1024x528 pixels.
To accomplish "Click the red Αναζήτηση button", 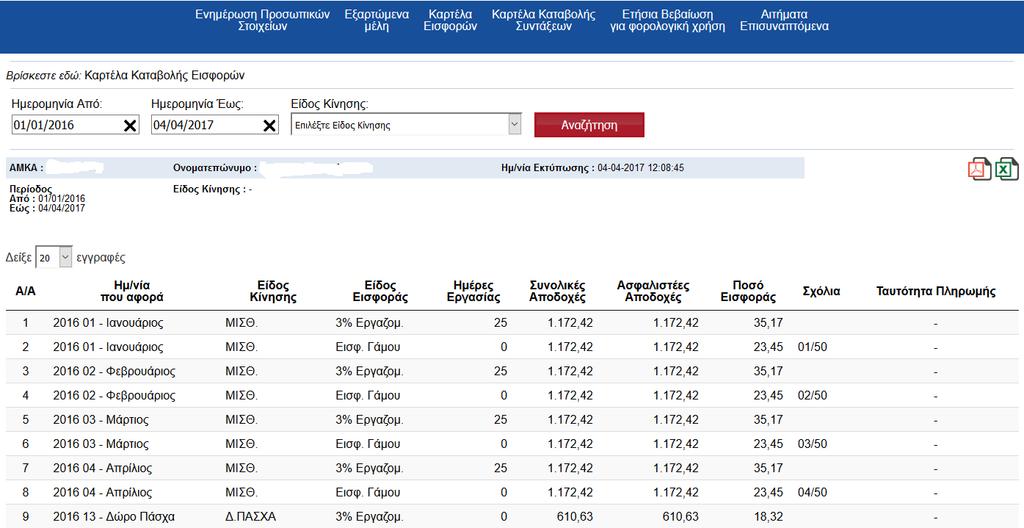I will (589, 125).
